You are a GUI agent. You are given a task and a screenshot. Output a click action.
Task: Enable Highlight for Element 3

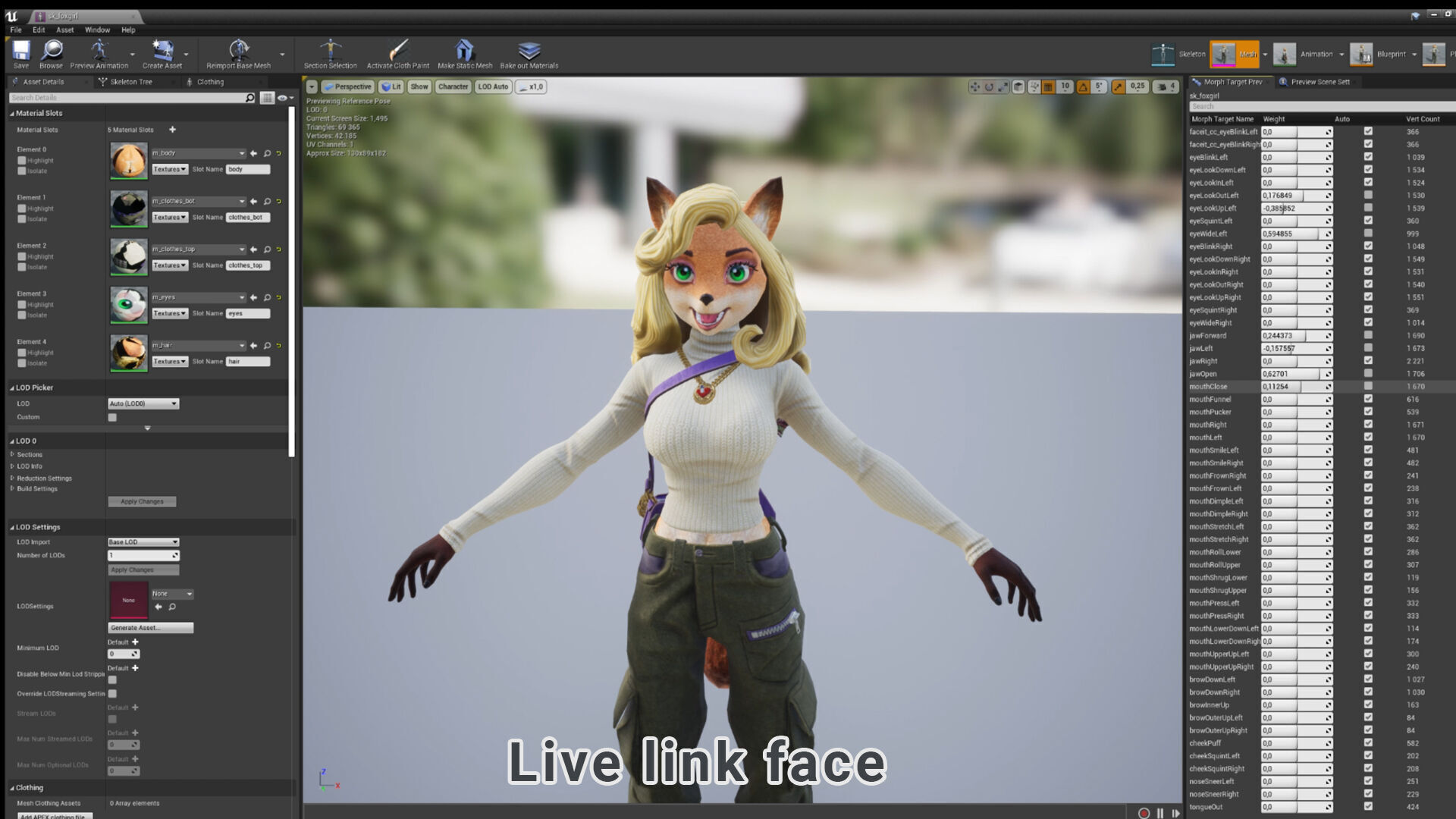pos(22,304)
